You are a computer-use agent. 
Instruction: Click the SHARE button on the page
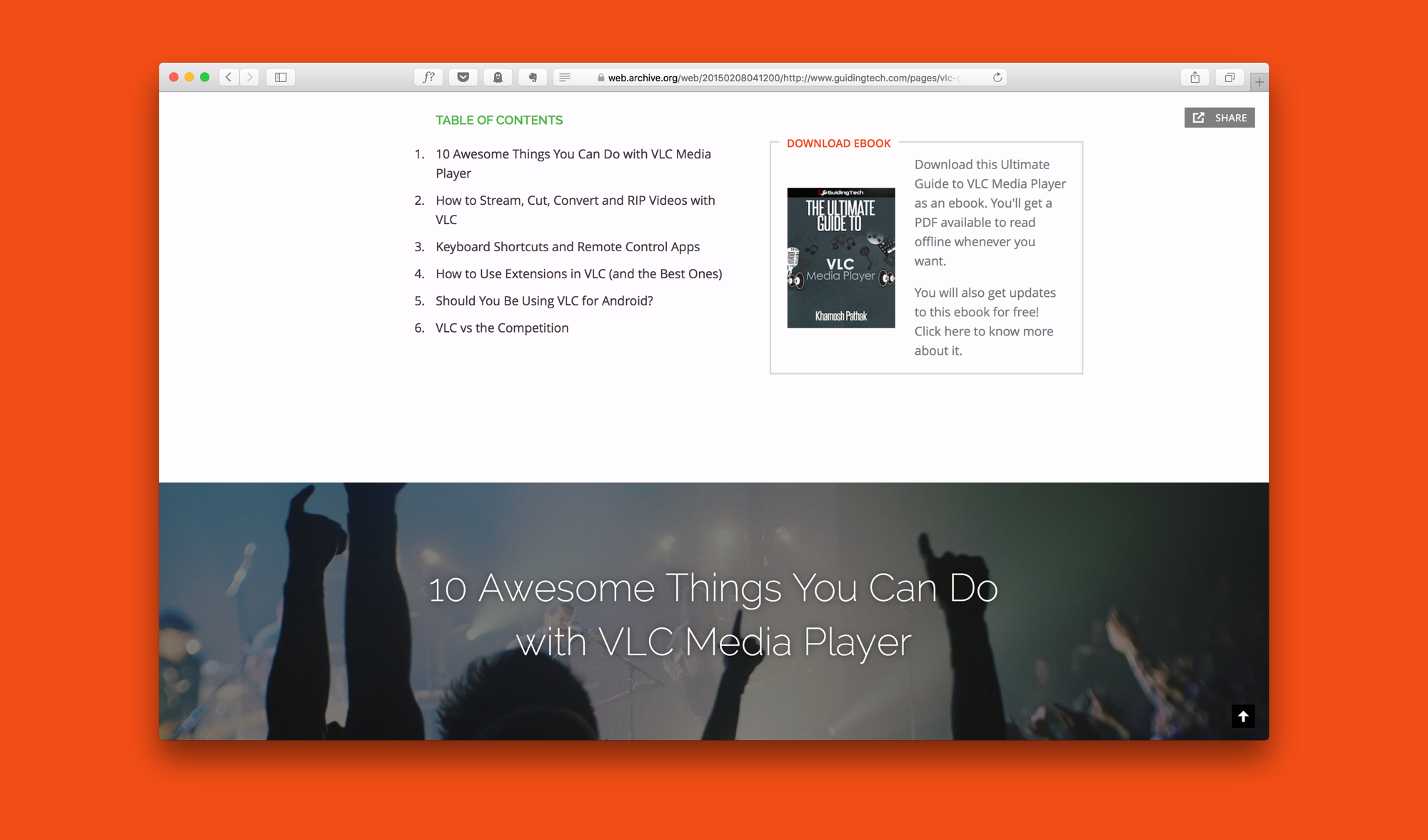pyautogui.click(x=1220, y=118)
